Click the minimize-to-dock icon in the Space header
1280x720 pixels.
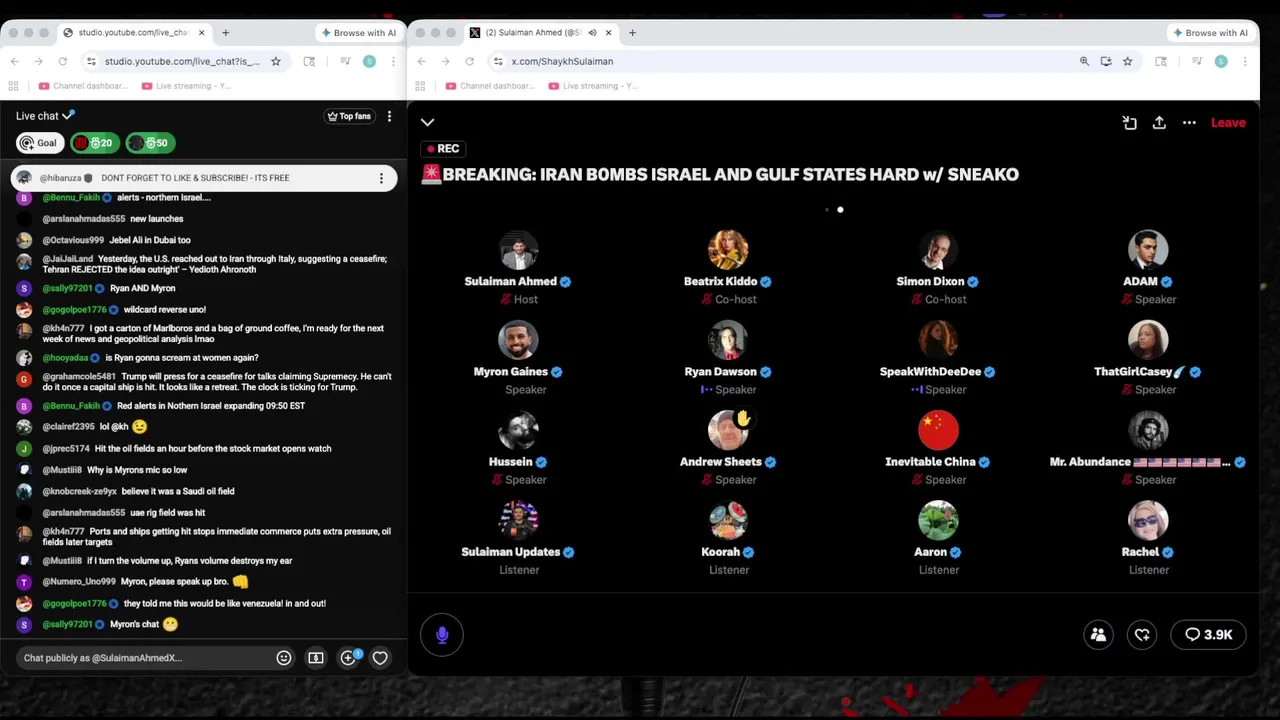point(1129,122)
